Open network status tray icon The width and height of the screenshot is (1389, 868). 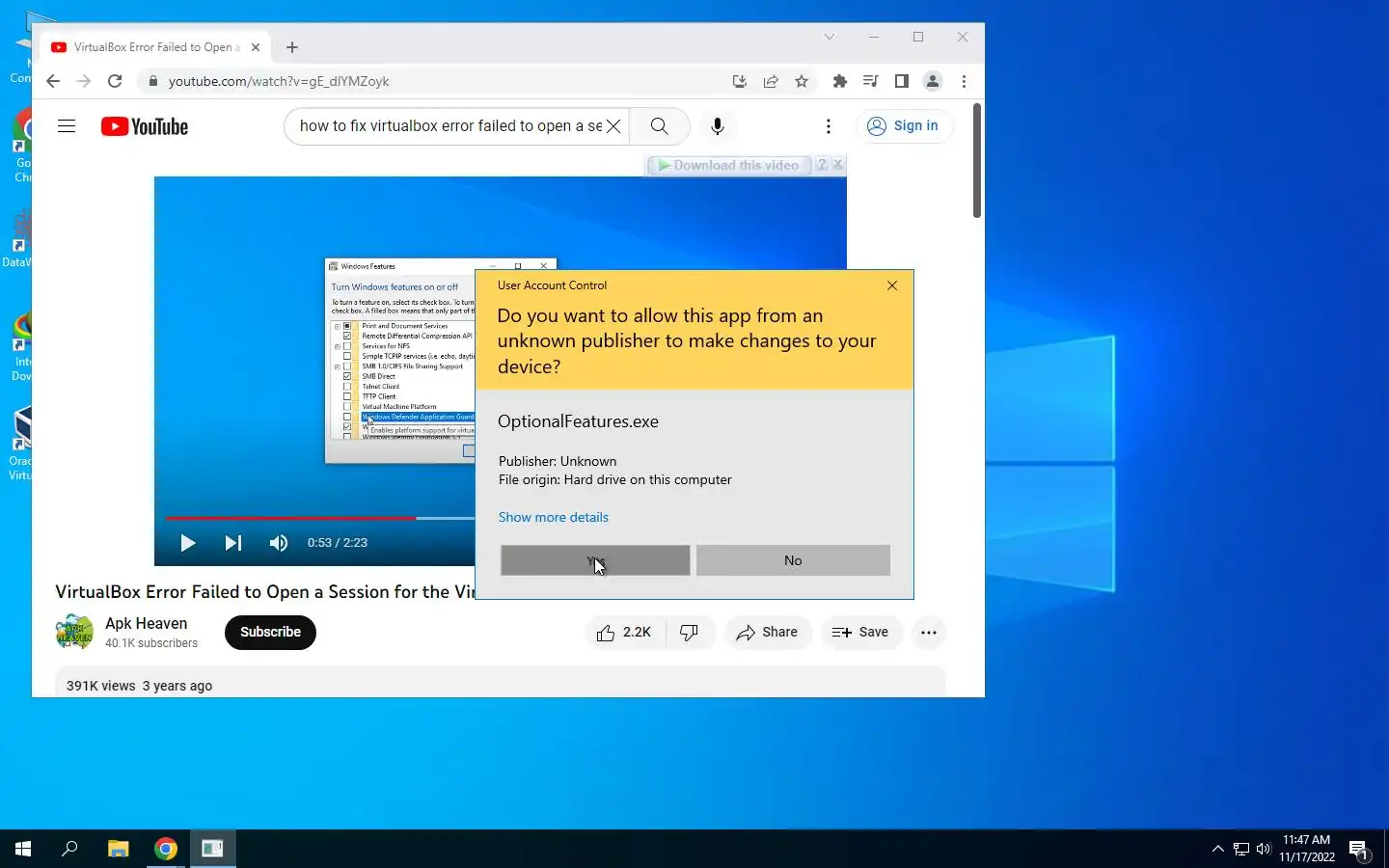pyautogui.click(x=1241, y=849)
